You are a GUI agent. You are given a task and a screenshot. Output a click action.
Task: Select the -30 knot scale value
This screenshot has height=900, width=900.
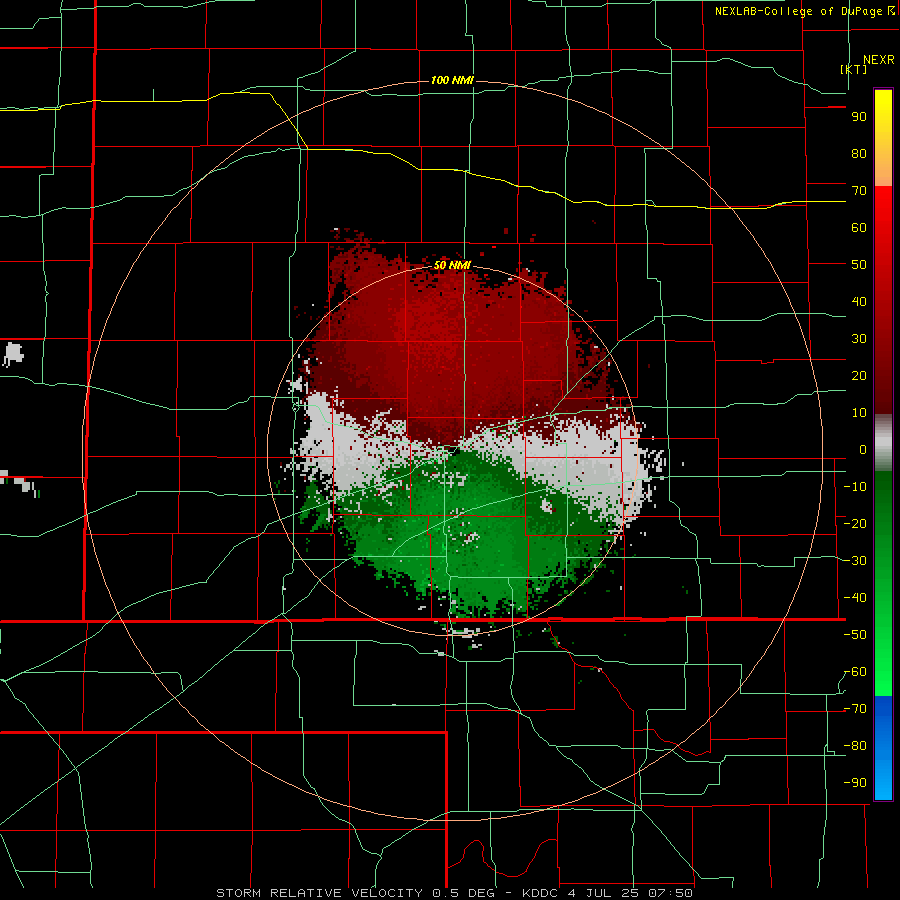[x=855, y=561]
